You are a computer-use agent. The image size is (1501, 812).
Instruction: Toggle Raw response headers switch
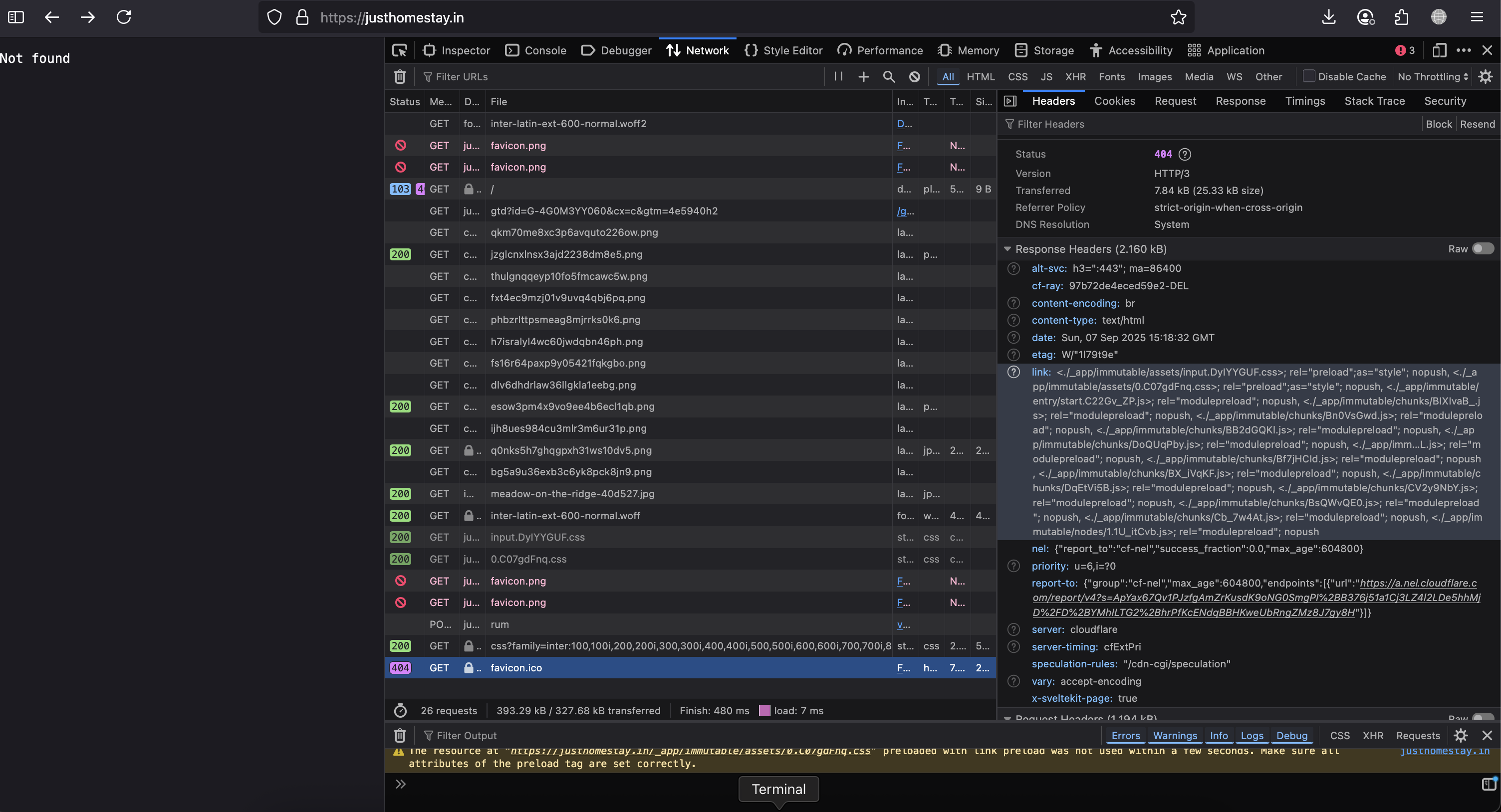(x=1483, y=249)
